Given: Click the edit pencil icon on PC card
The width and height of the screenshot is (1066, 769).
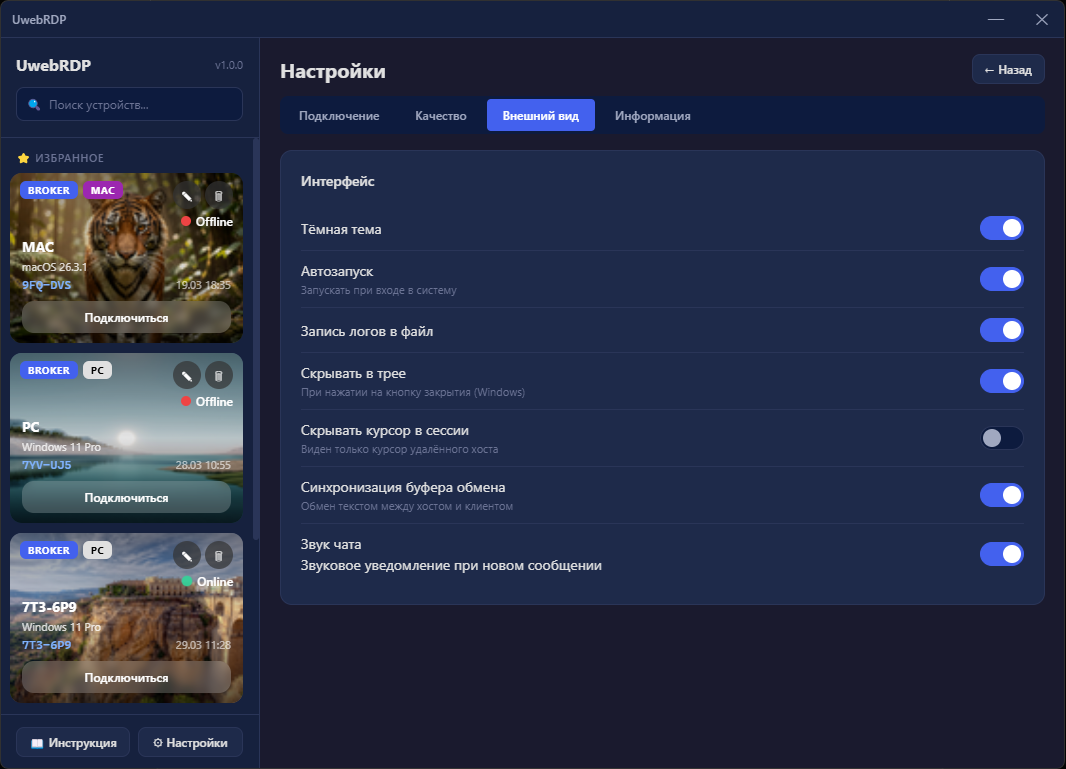Looking at the screenshot, I should pos(186,375).
